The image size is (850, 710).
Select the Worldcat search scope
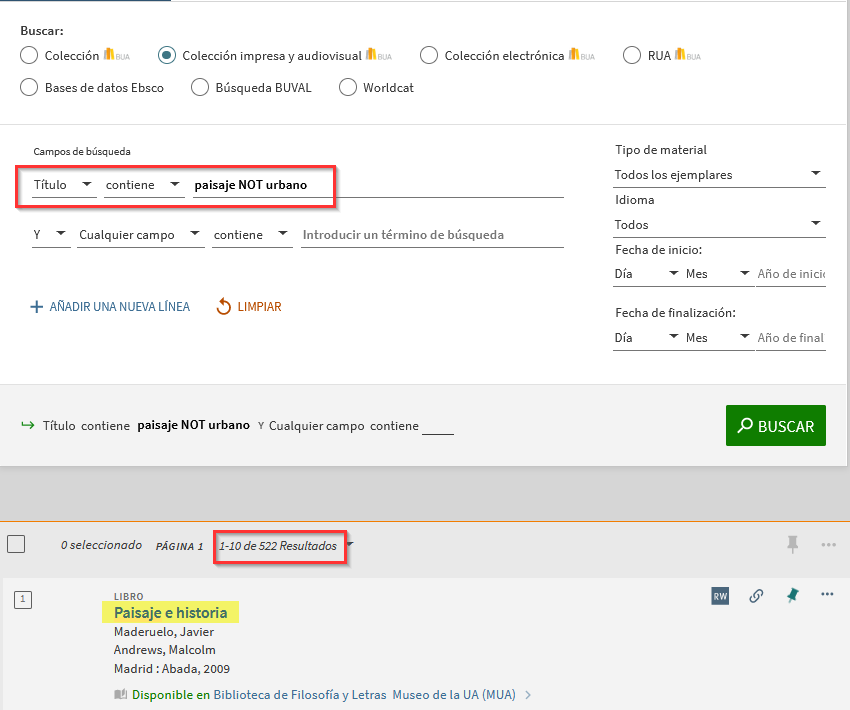348,88
